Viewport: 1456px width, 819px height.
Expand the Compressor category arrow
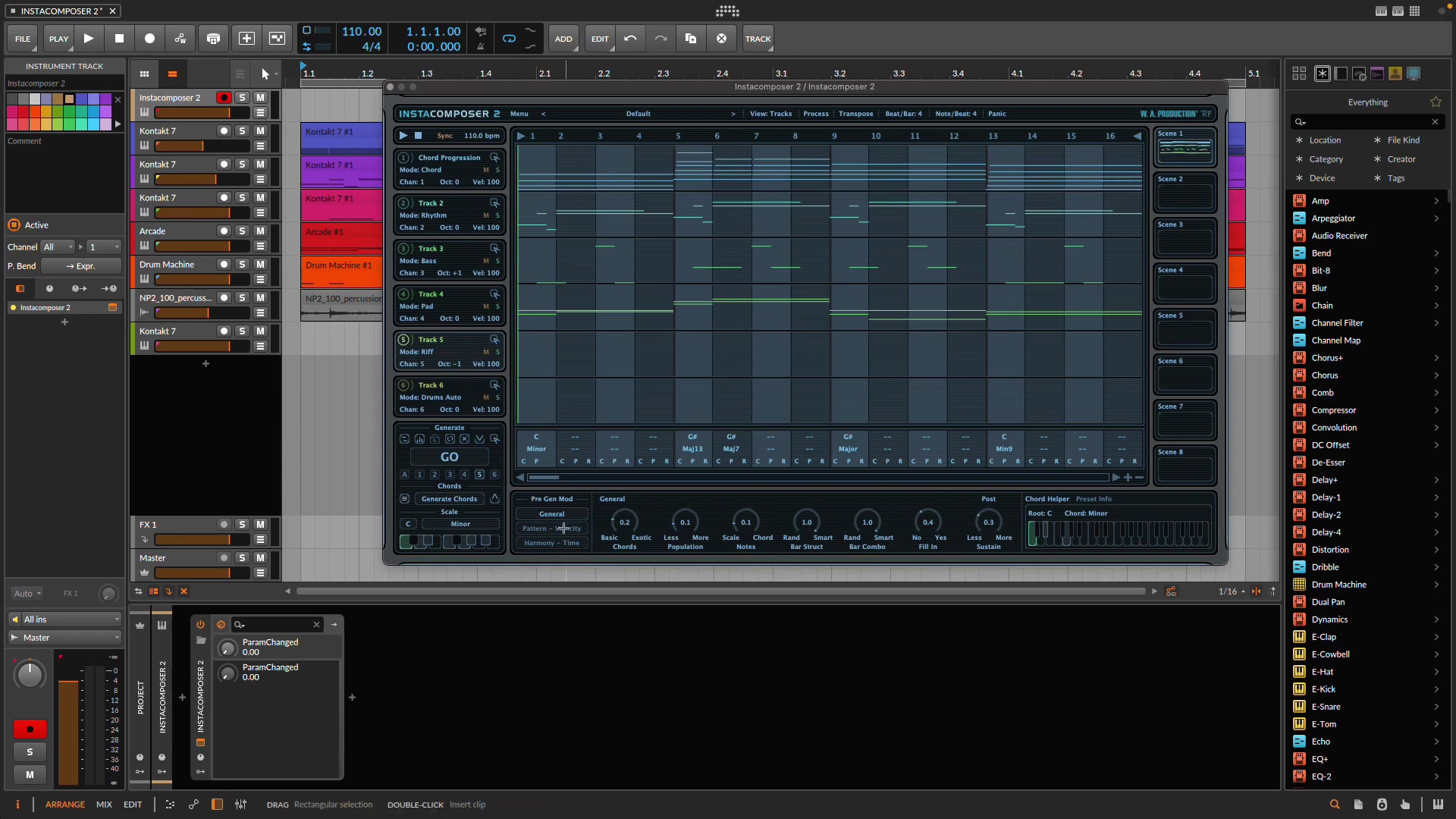1436,410
